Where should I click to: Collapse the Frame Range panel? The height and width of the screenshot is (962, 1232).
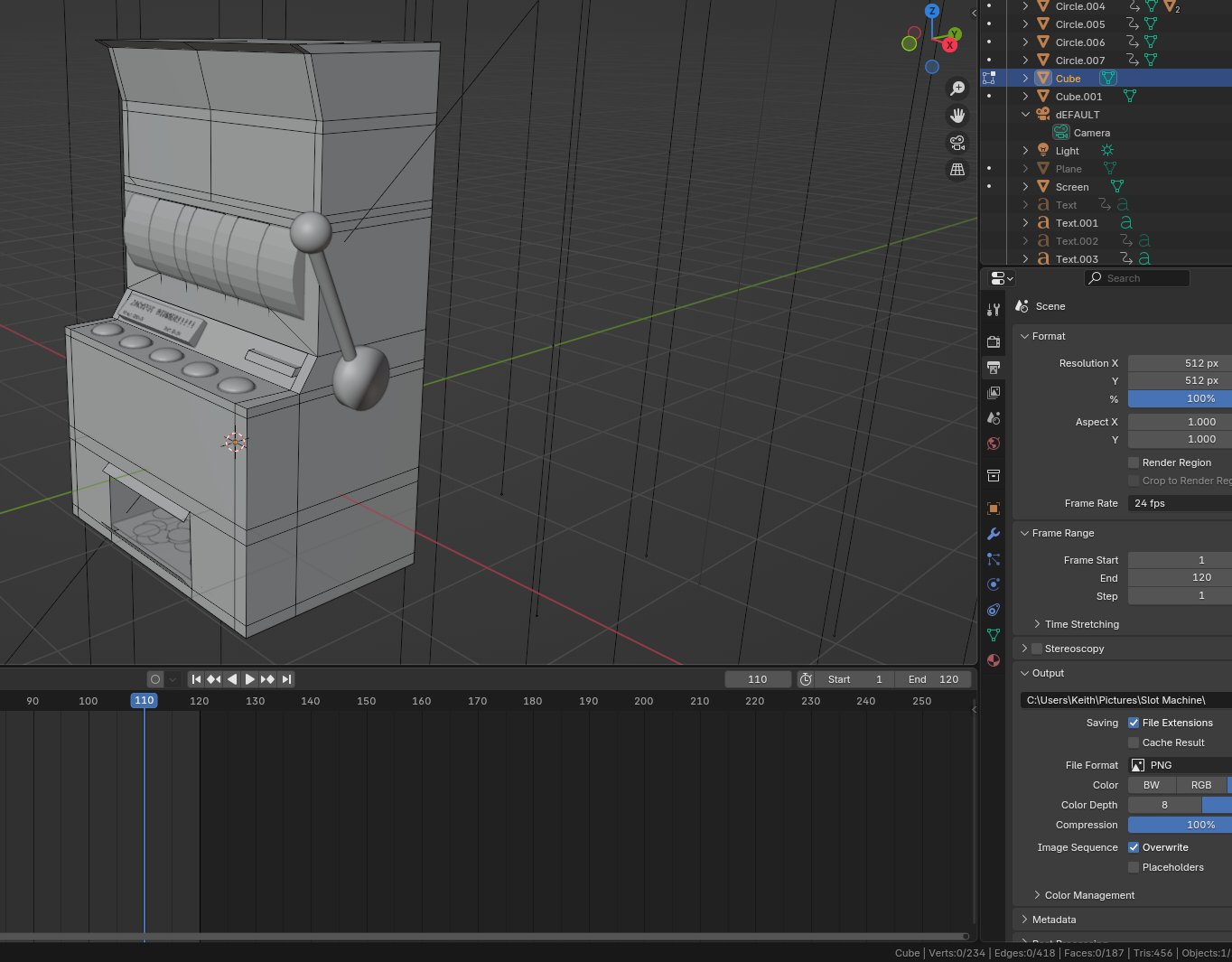coord(1025,533)
